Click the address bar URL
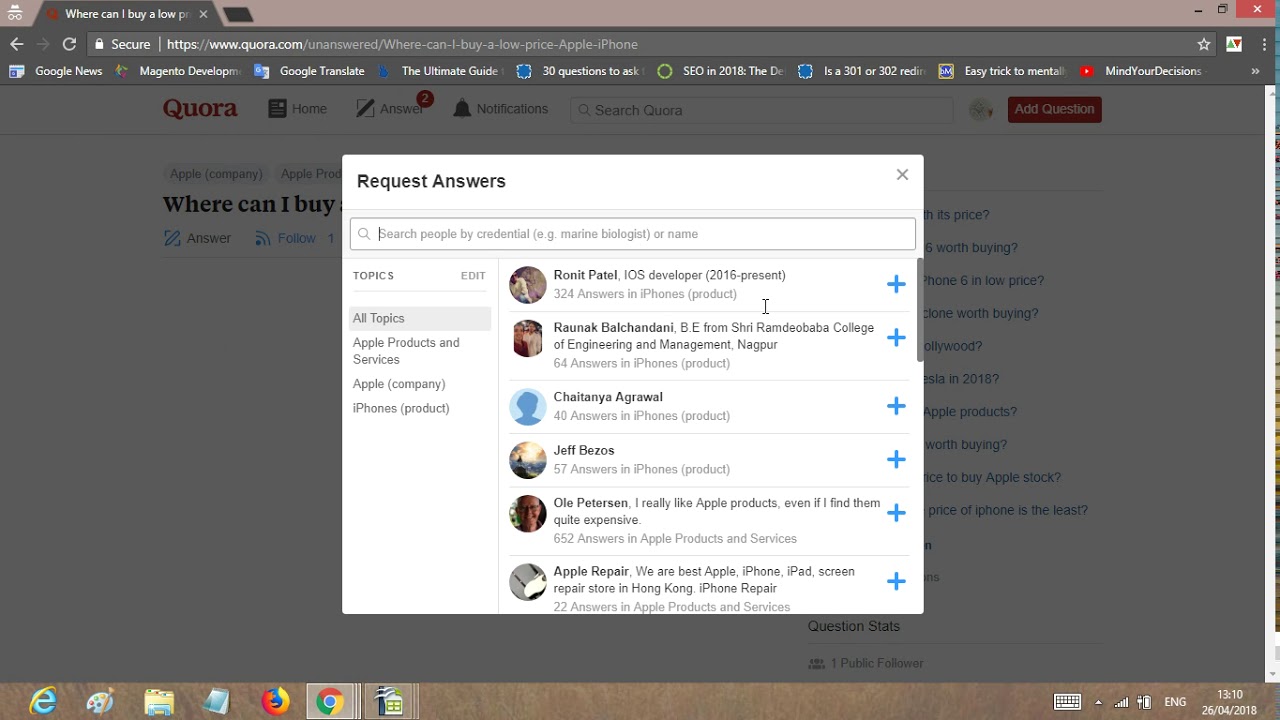 (402, 44)
